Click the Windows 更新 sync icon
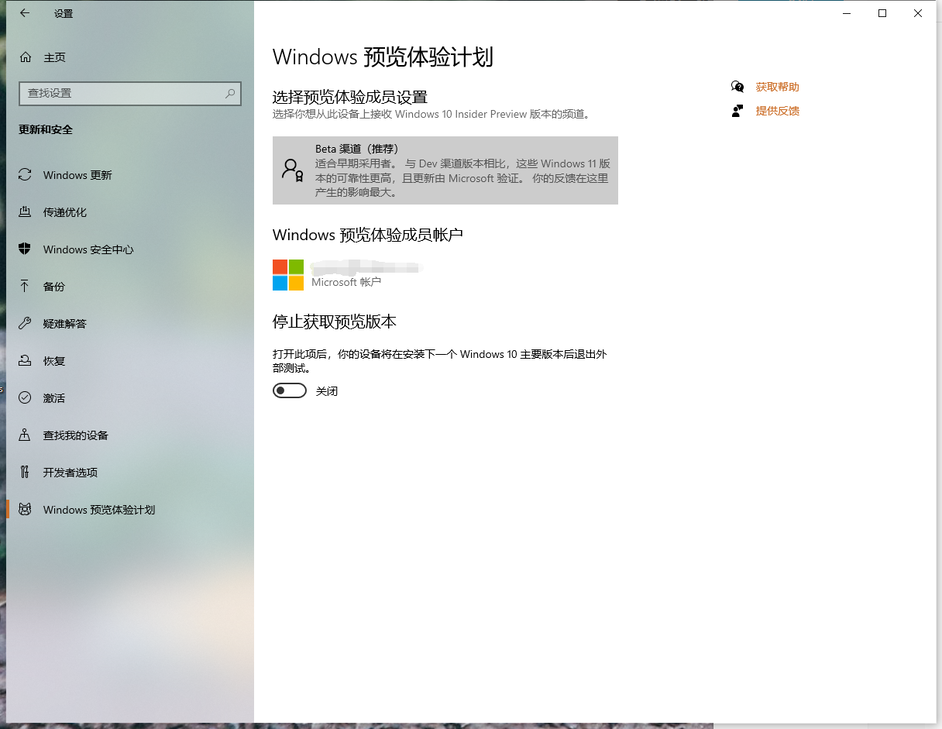 coord(25,175)
